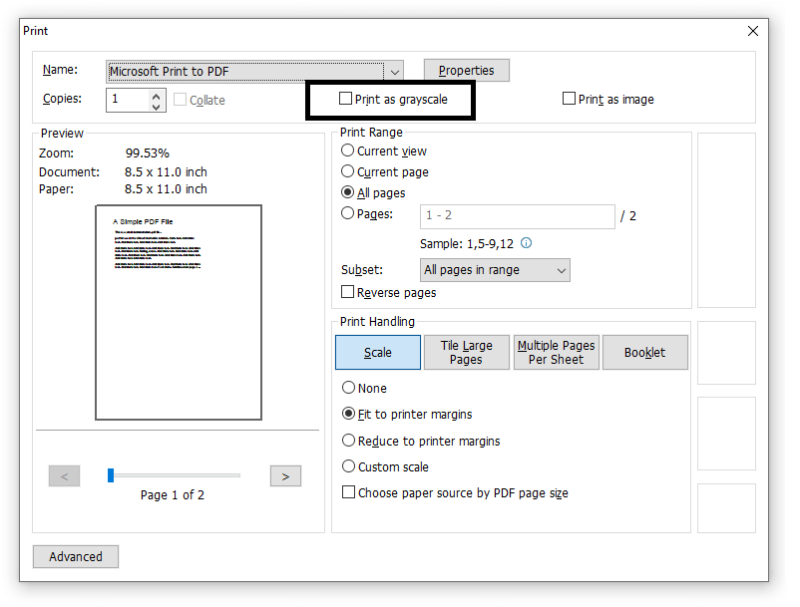This screenshot has height=607, width=800.
Task: Choose Custom scale option
Action: (x=348, y=466)
